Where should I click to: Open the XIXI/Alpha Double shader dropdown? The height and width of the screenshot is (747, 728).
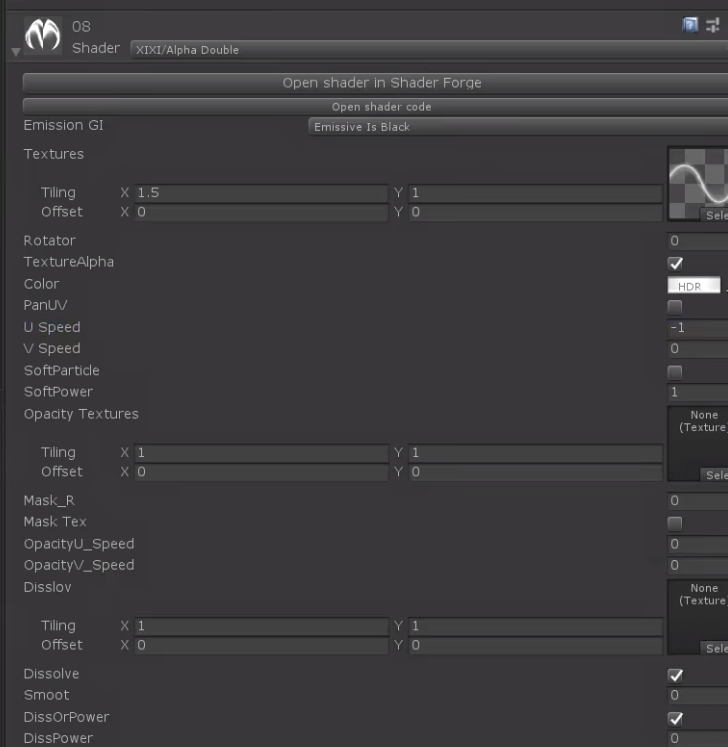(x=429, y=50)
